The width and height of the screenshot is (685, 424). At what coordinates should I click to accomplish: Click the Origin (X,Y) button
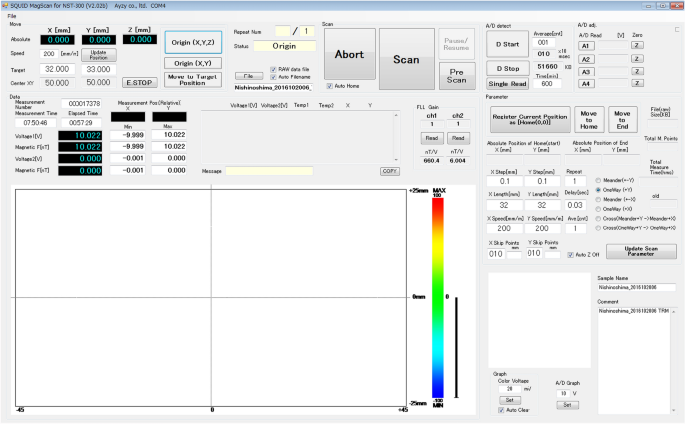(193, 63)
